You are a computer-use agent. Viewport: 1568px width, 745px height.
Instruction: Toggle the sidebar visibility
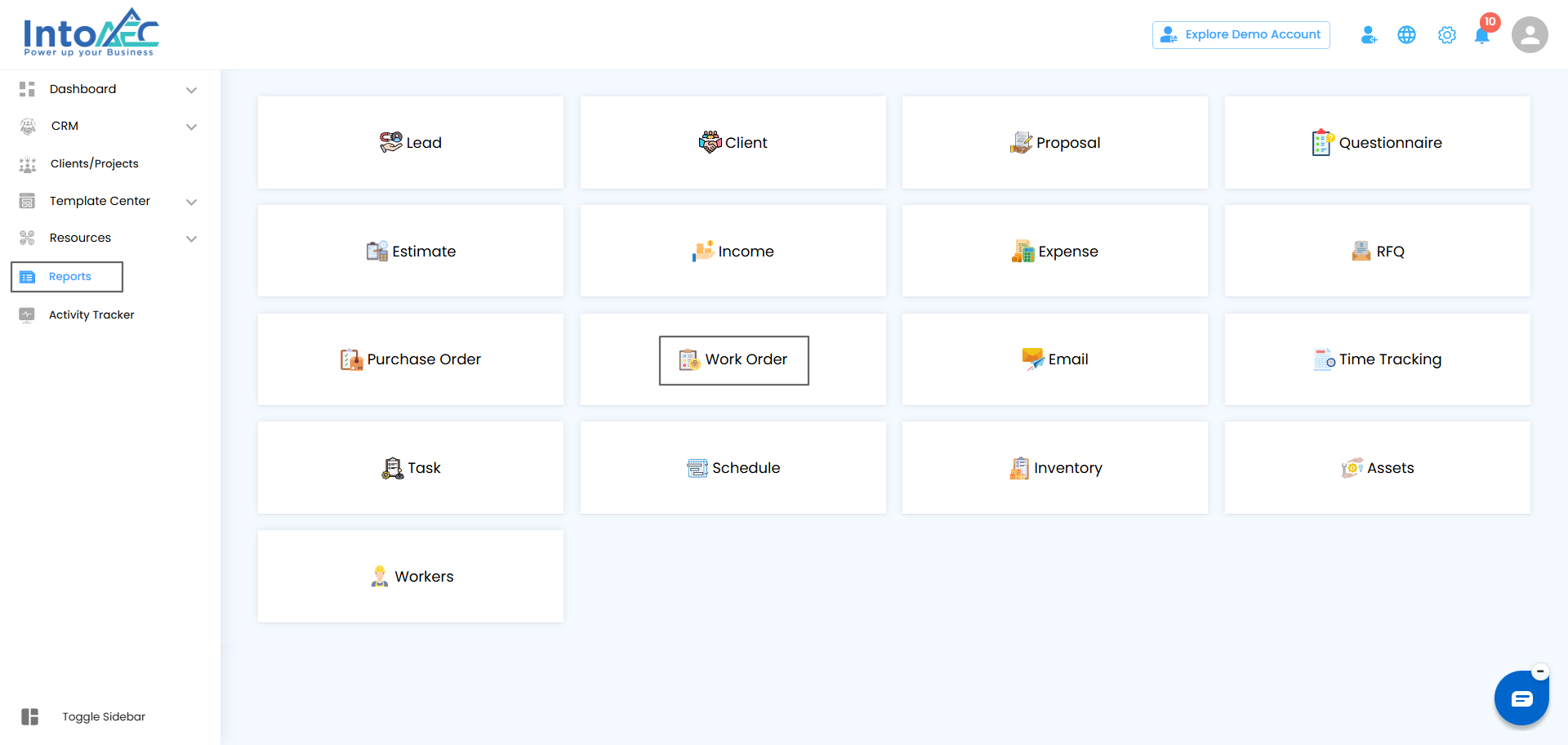pos(30,716)
